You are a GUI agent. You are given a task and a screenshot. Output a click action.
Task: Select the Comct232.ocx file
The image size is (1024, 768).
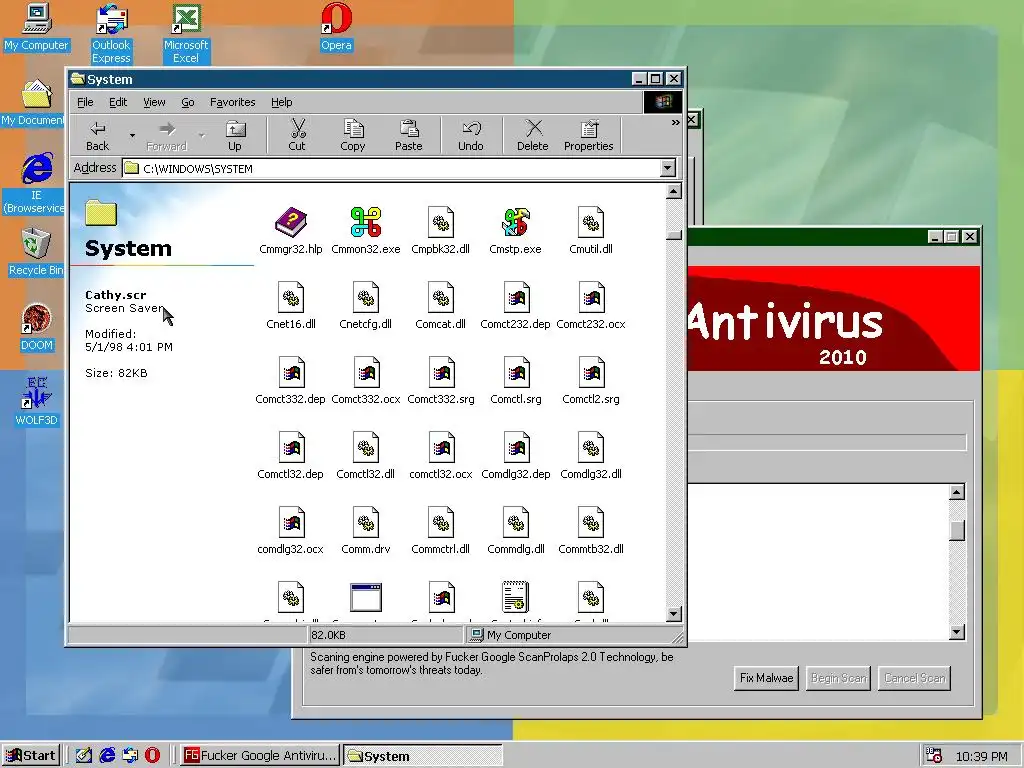(x=591, y=306)
